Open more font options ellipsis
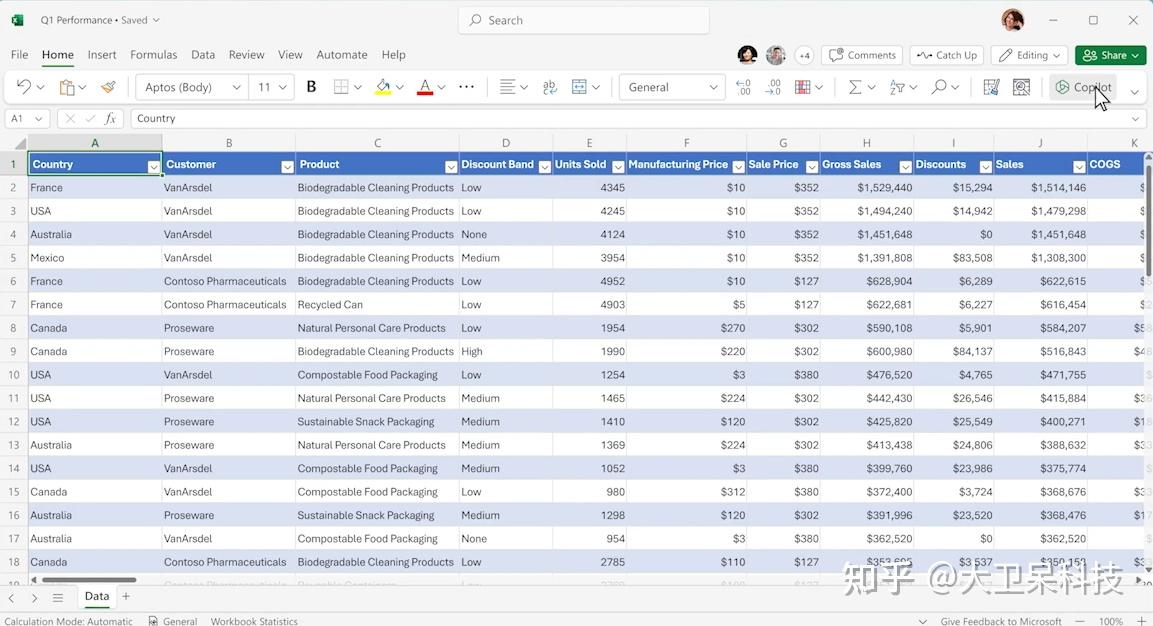 [x=466, y=87]
